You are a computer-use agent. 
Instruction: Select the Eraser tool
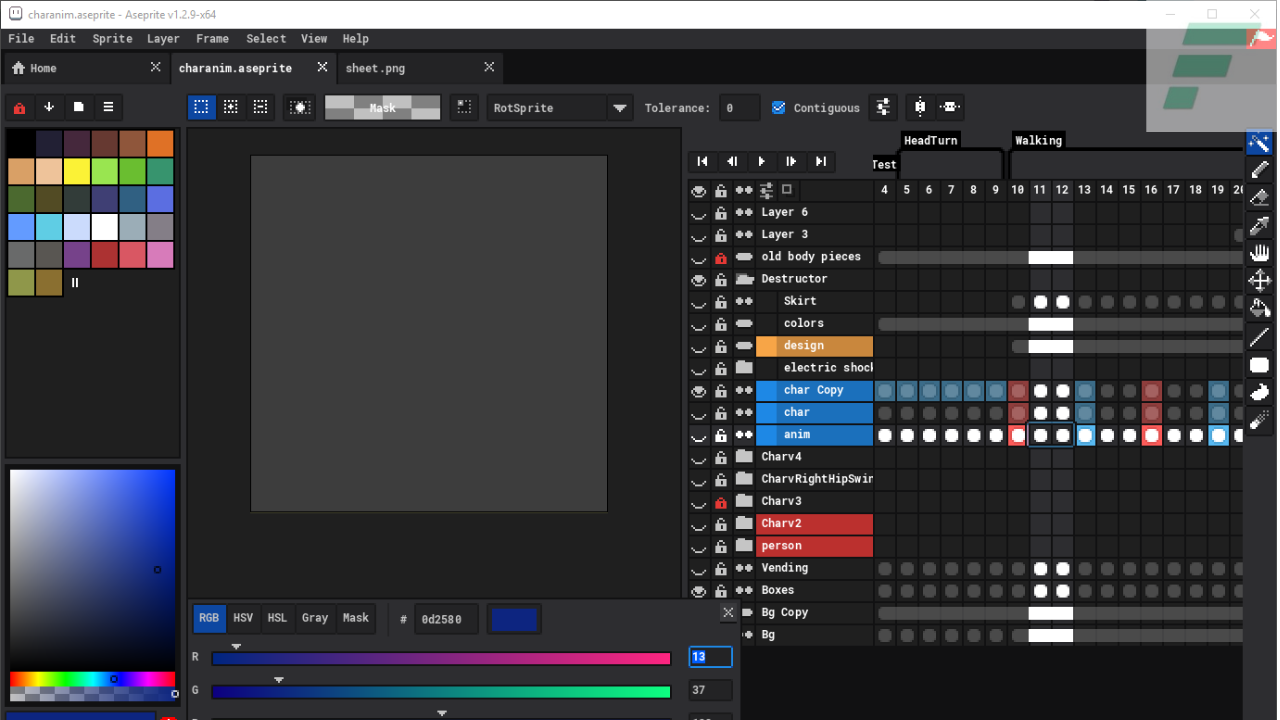coord(1259,198)
